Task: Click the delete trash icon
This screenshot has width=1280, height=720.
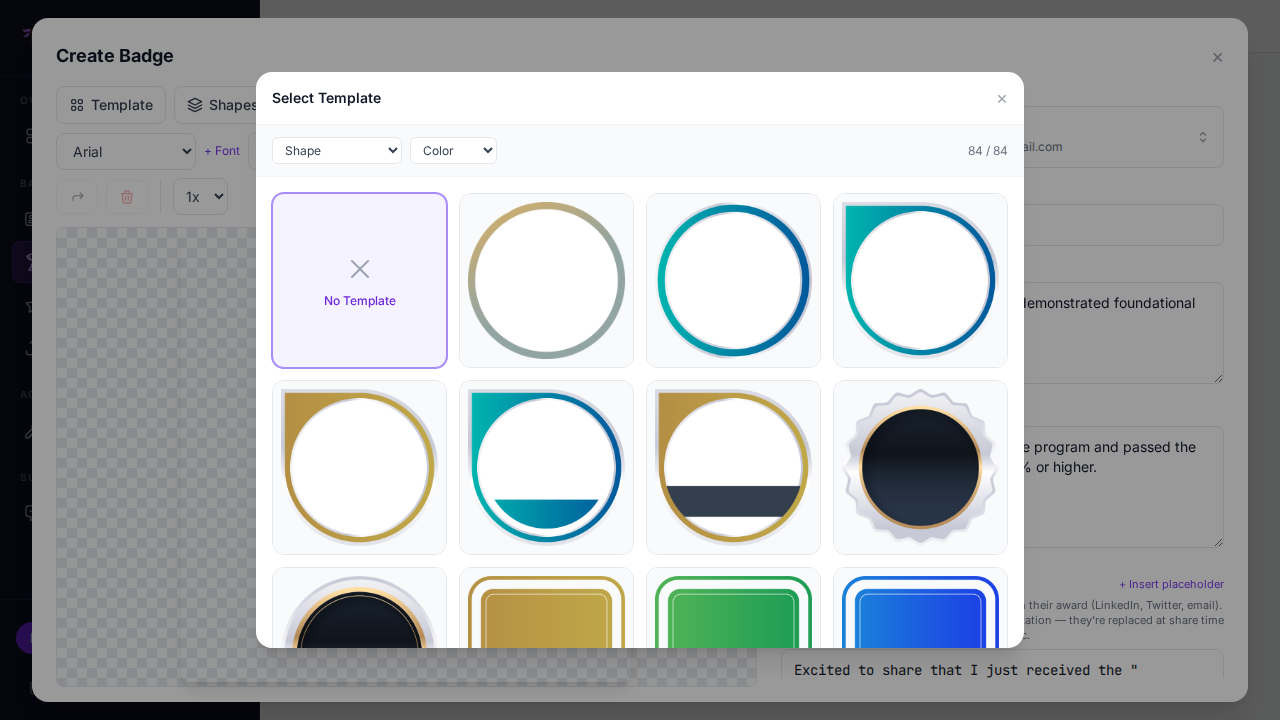Action: (x=127, y=197)
